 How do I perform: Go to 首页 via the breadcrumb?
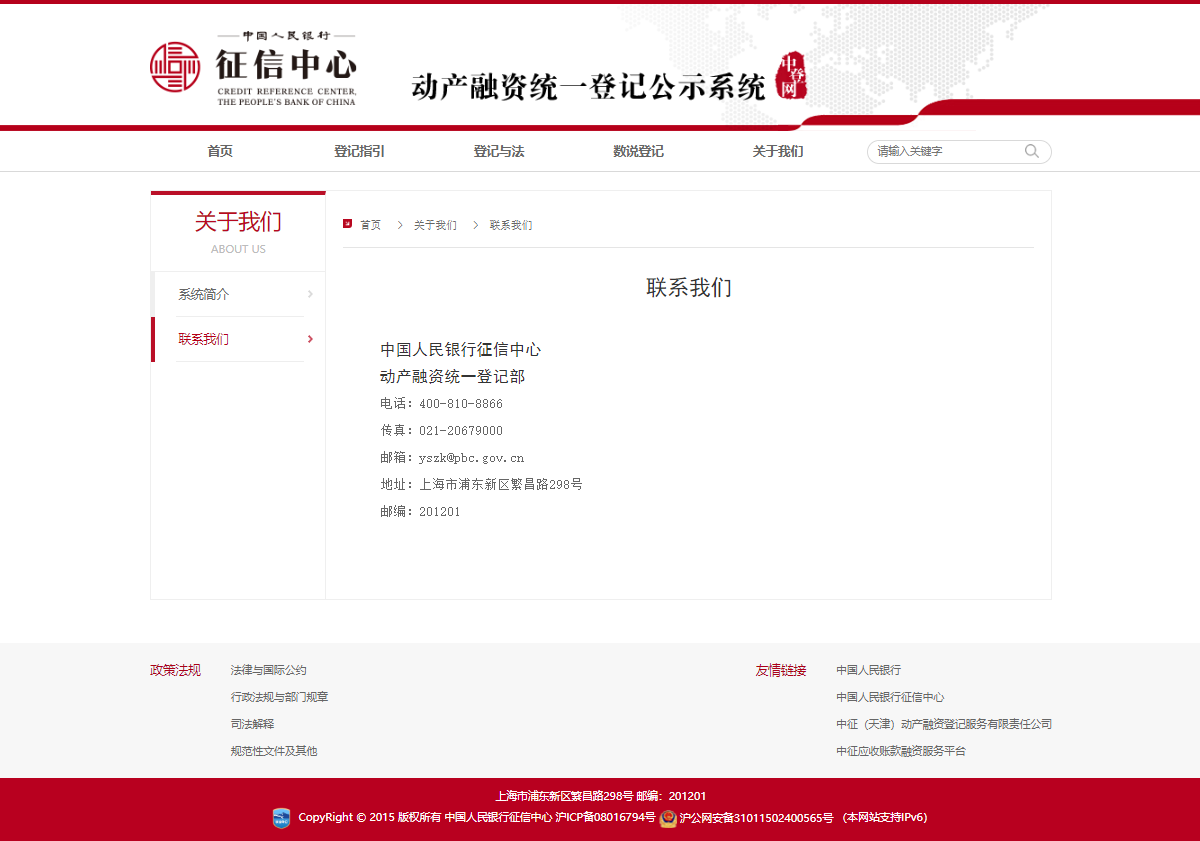click(x=371, y=225)
